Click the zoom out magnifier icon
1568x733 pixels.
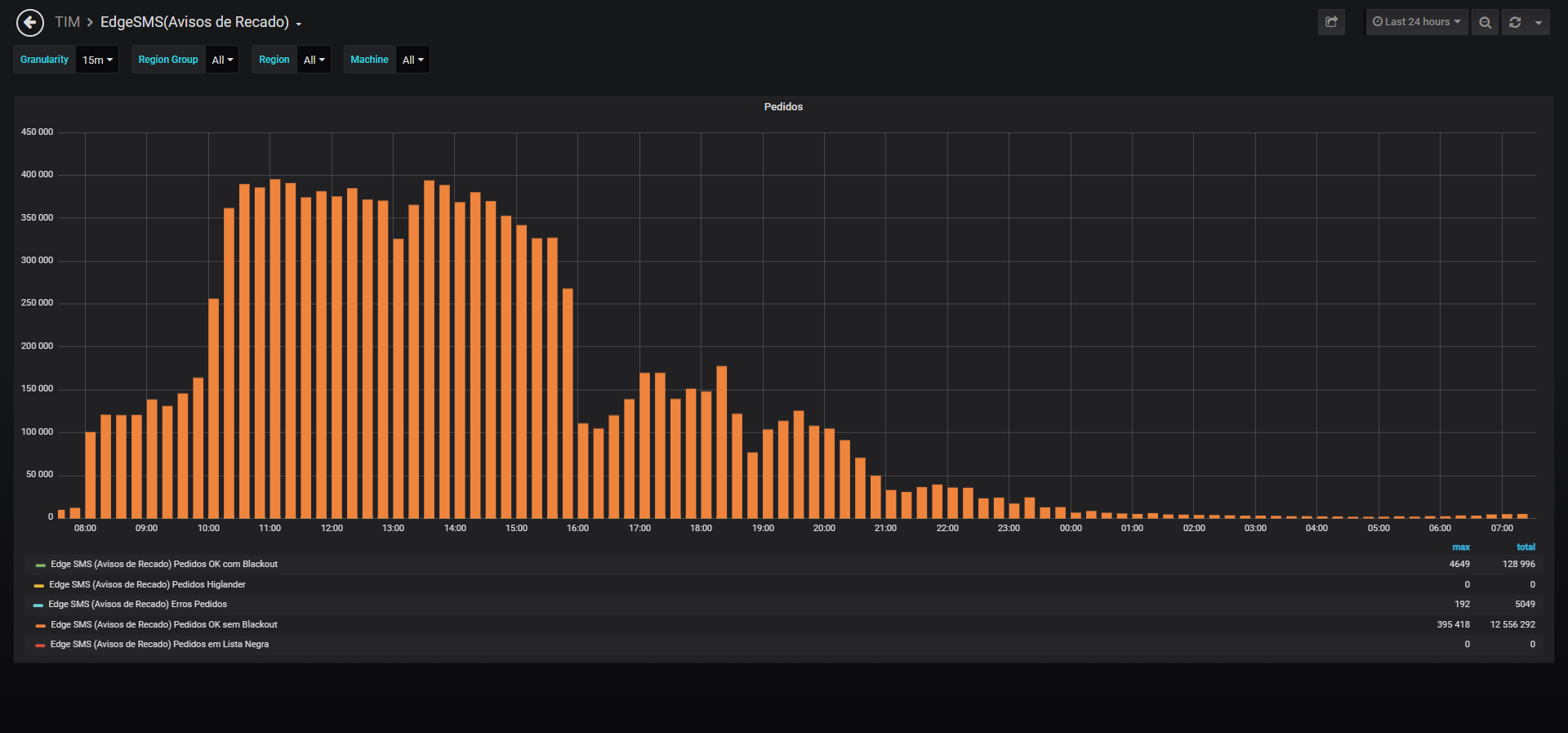1485,22
